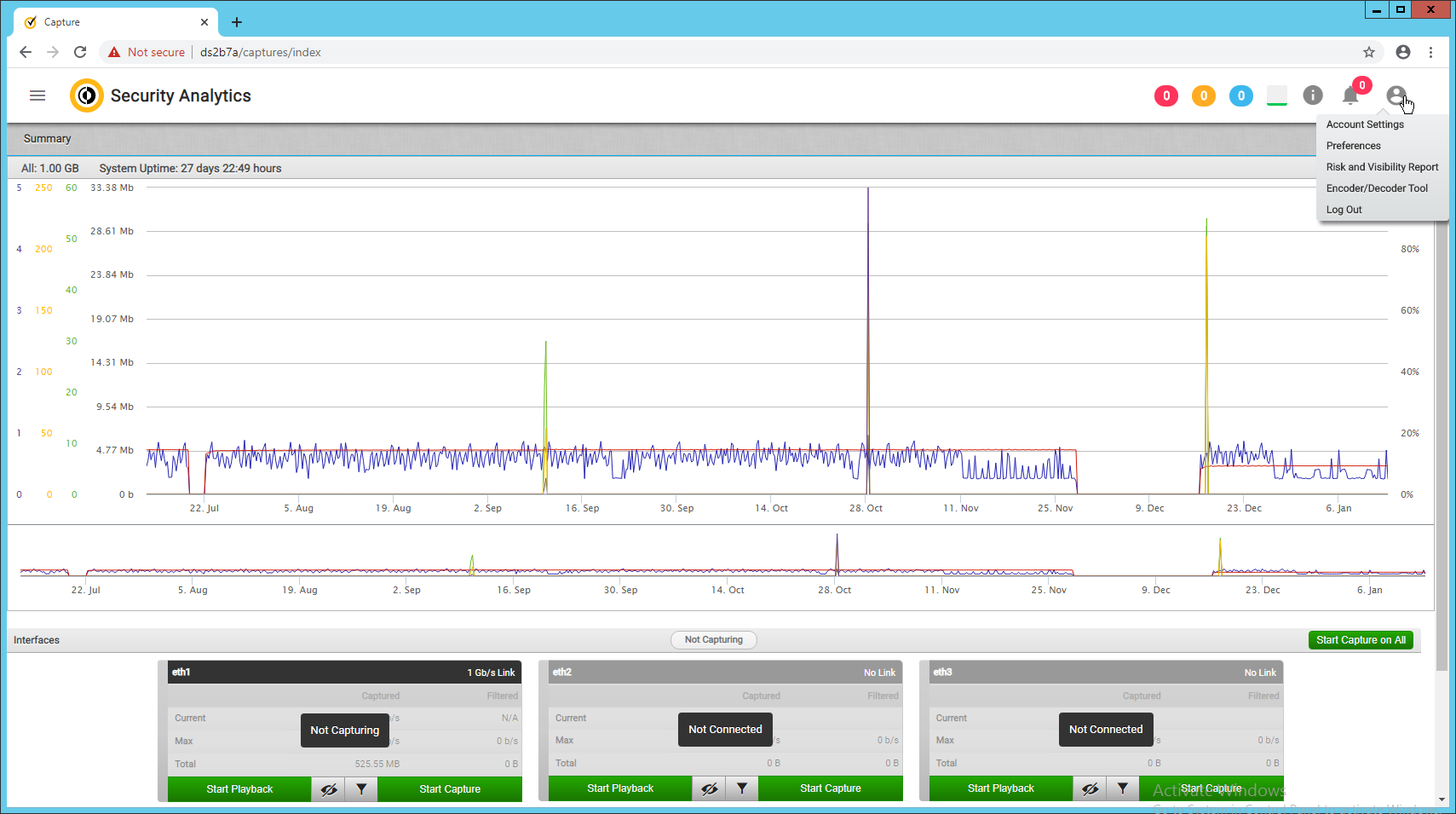
Task: Open the hamburger navigation menu
Action: [x=37, y=95]
